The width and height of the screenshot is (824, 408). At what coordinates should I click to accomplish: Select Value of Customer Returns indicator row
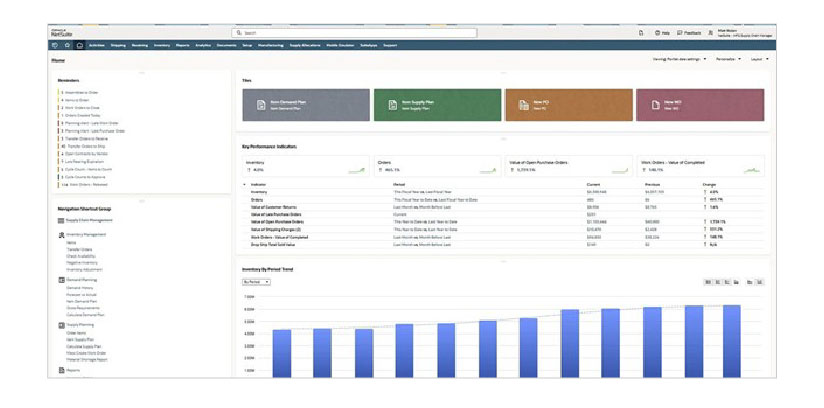pos(503,207)
